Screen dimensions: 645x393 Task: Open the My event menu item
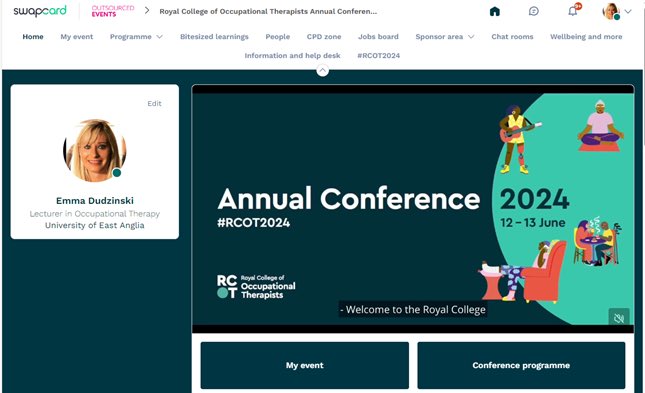coord(77,37)
